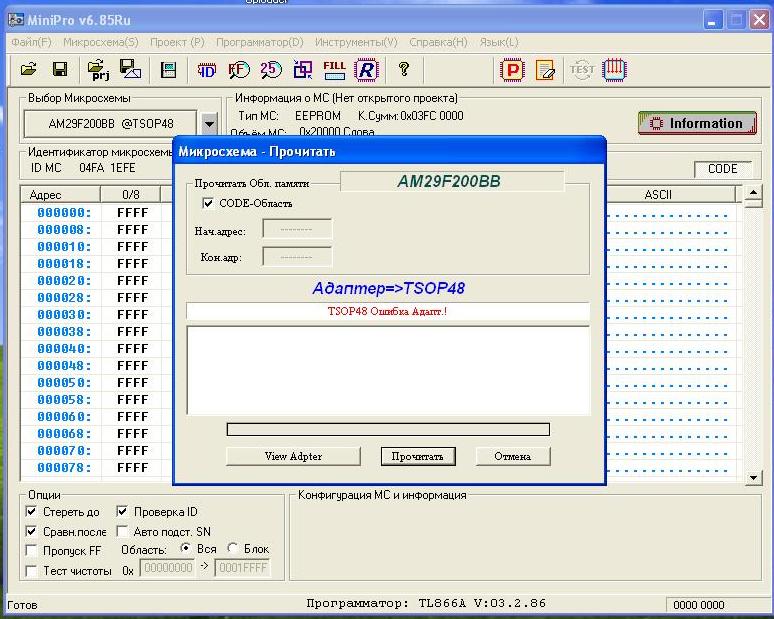Enable the Тест чистоты checkbox
Screen dimensions: 774x619
click(31, 571)
